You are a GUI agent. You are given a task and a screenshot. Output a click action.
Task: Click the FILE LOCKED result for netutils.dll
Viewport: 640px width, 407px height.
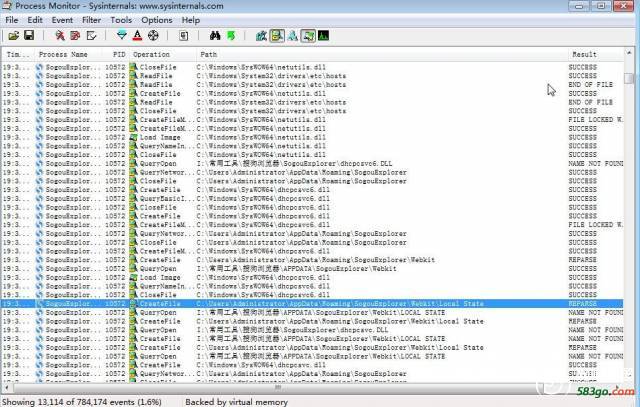tap(596, 120)
